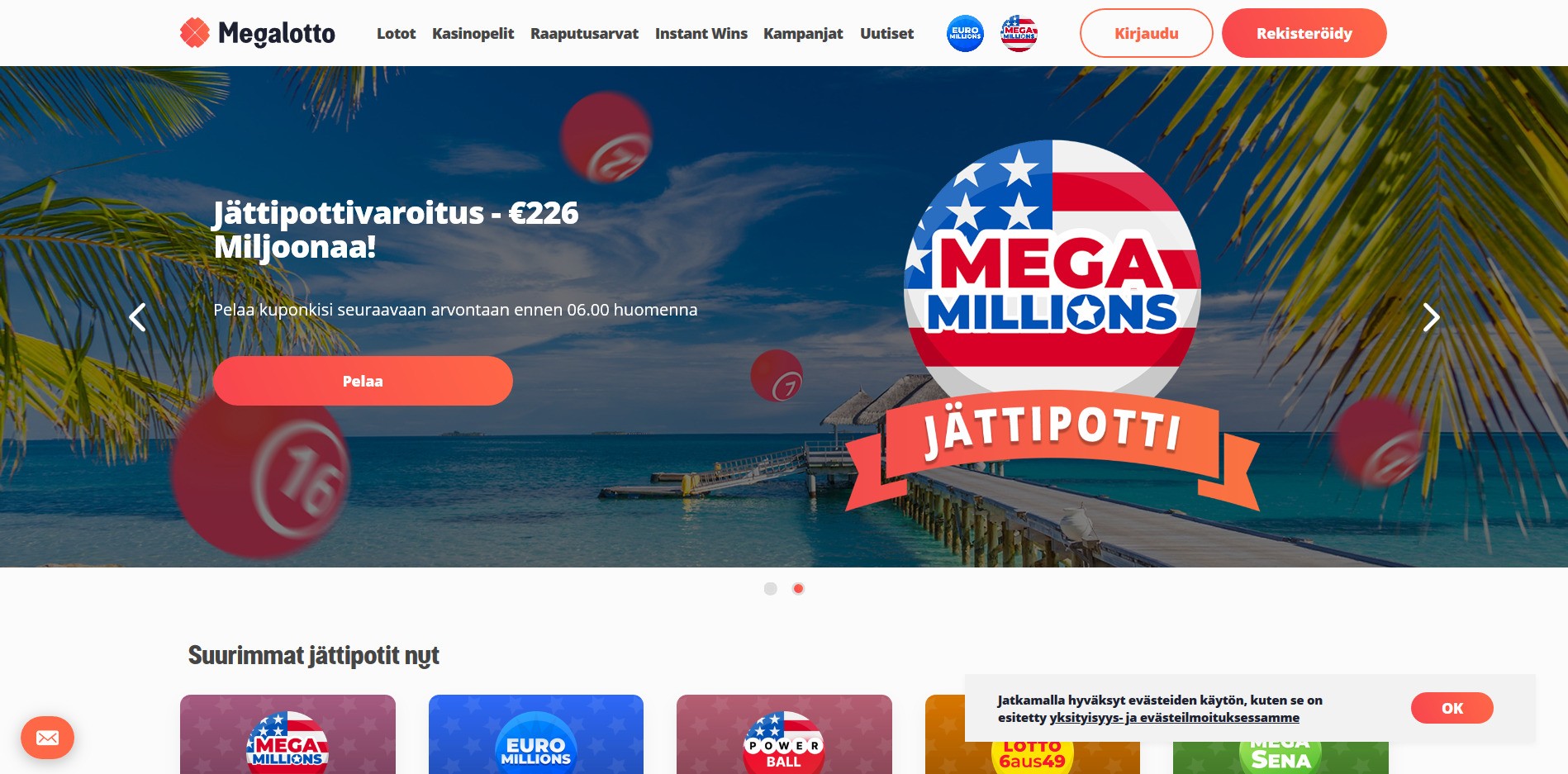Open Mega Millions icon in header
Viewport: 1568px width, 774px height.
click(x=1019, y=34)
